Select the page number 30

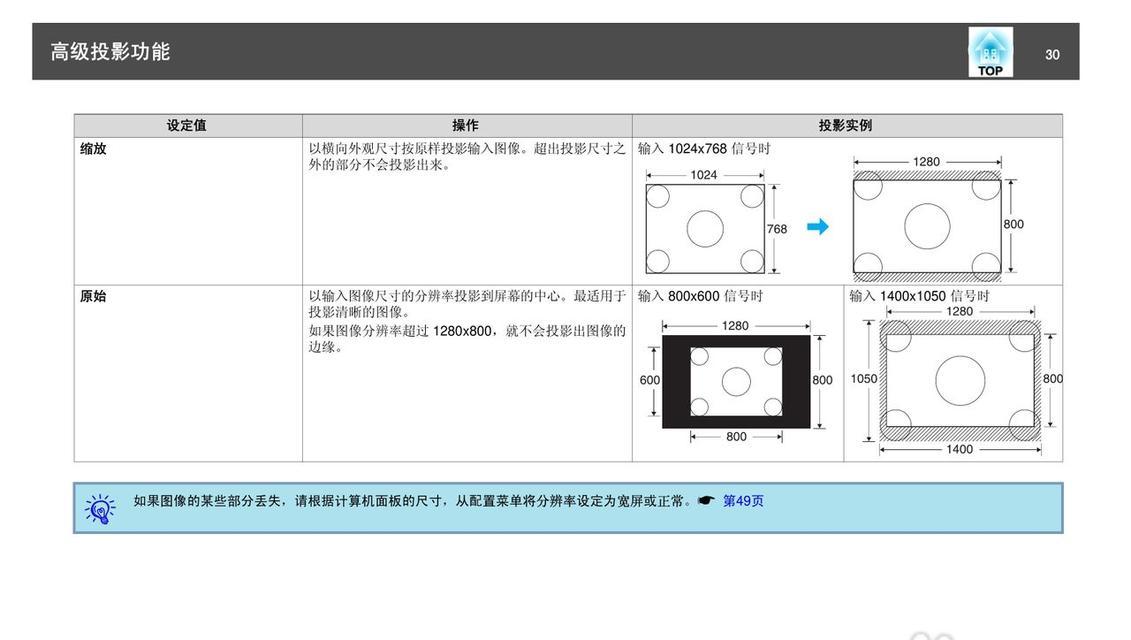[1052, 55]
